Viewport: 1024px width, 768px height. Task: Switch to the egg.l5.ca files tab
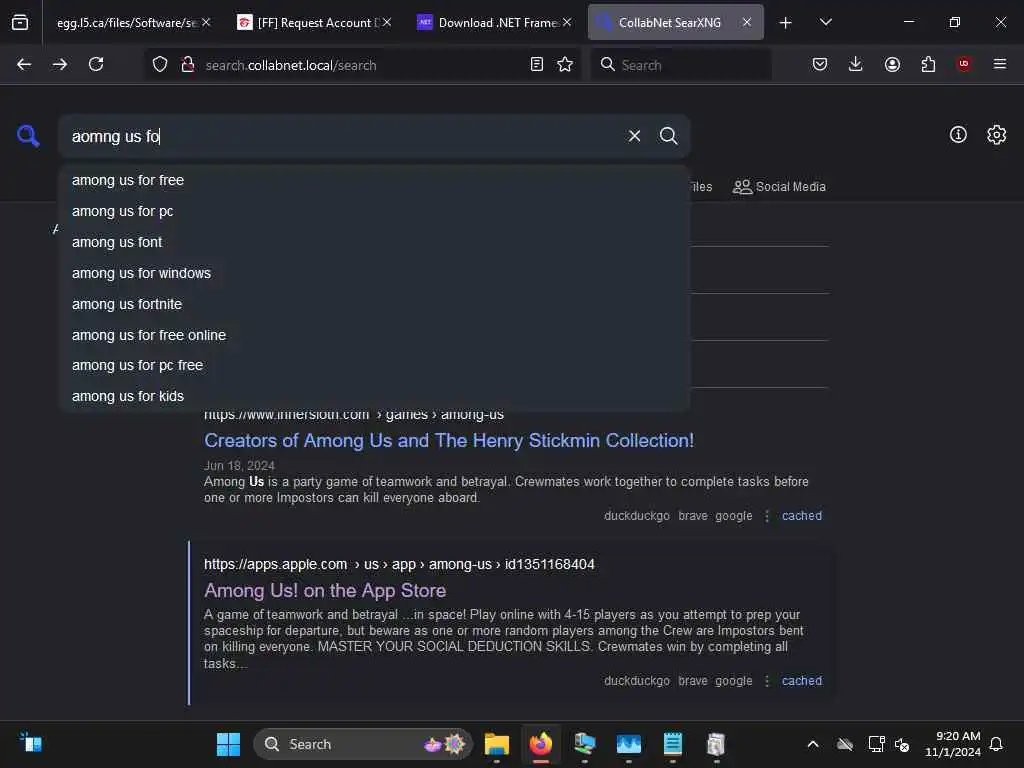[127, 23]
